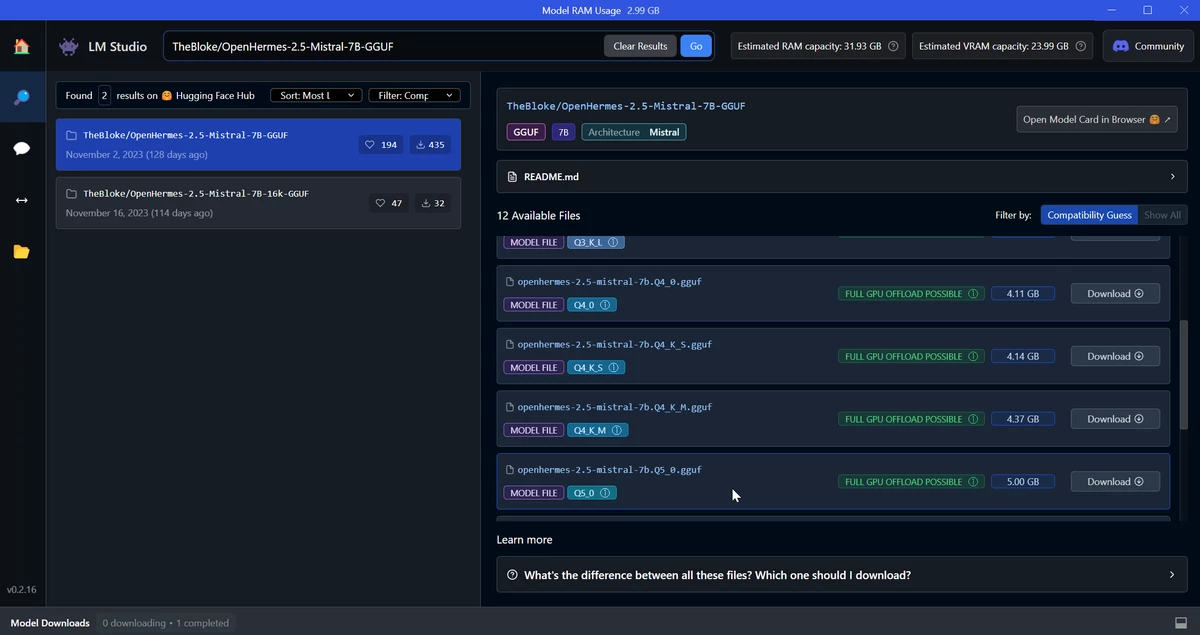Screen dimensions: 1200x635
Task: Download the Q4_K_M gguf file
Action: coord(1115,419)
